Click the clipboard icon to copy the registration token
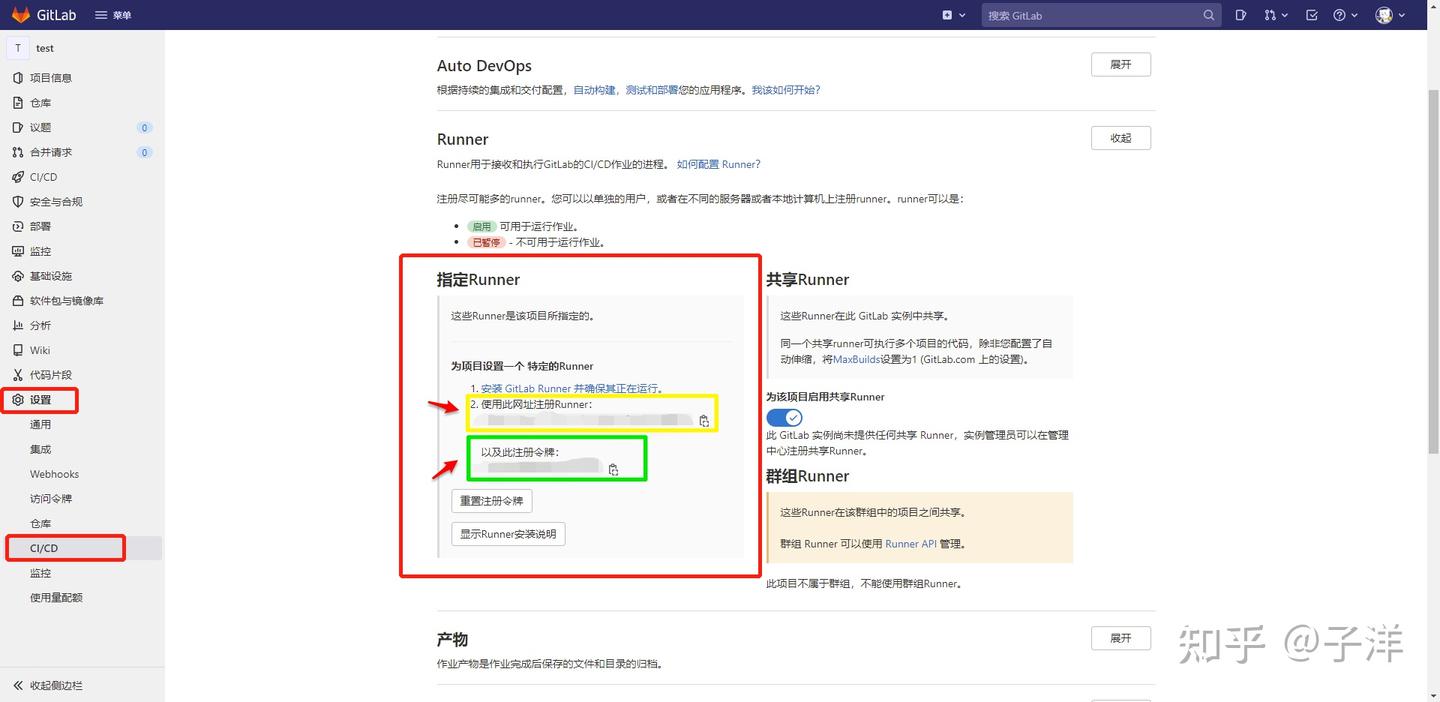The image size is (1440, 702). [613, 470]
